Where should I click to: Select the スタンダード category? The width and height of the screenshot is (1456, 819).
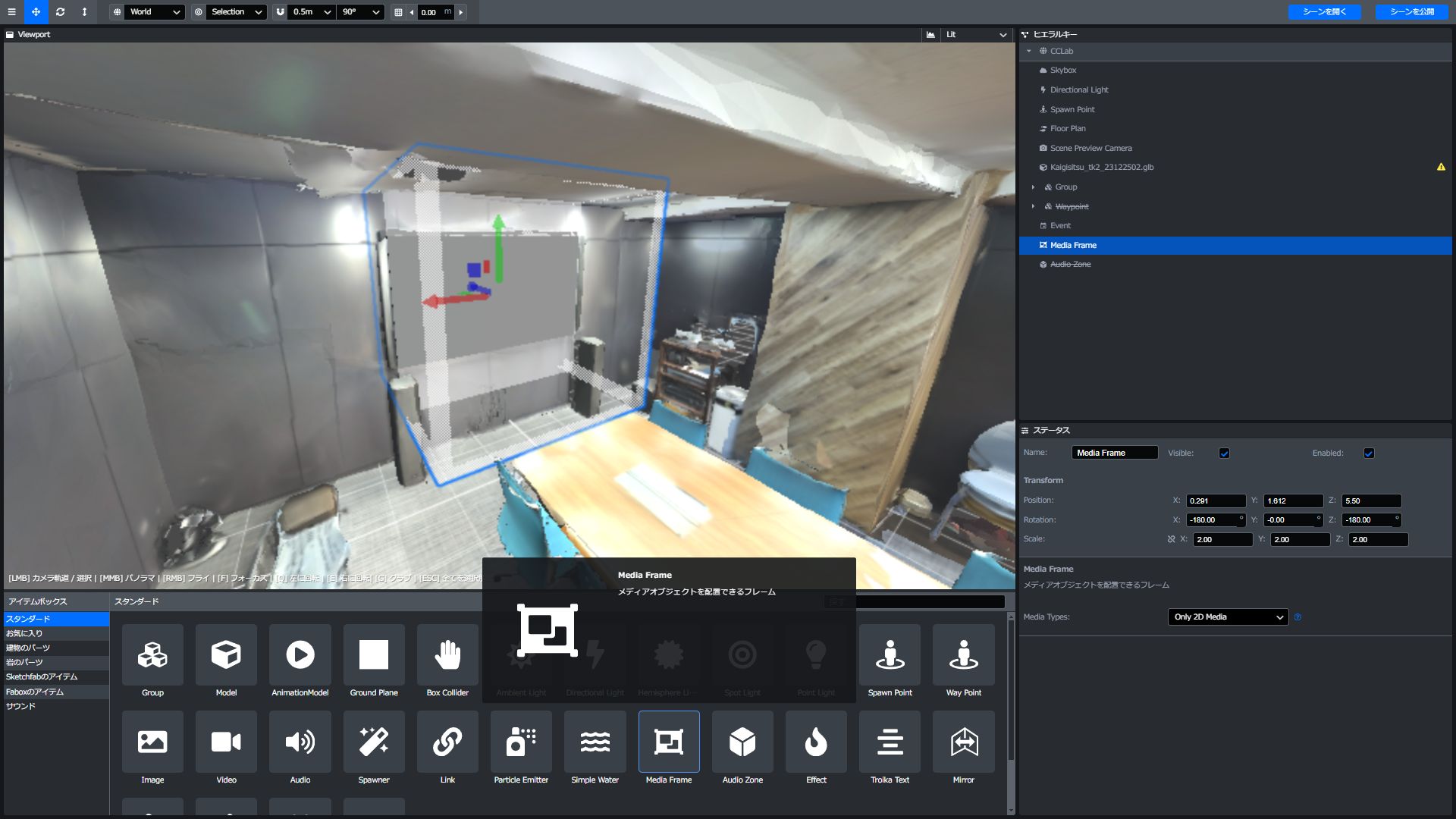tap(56, 620)
